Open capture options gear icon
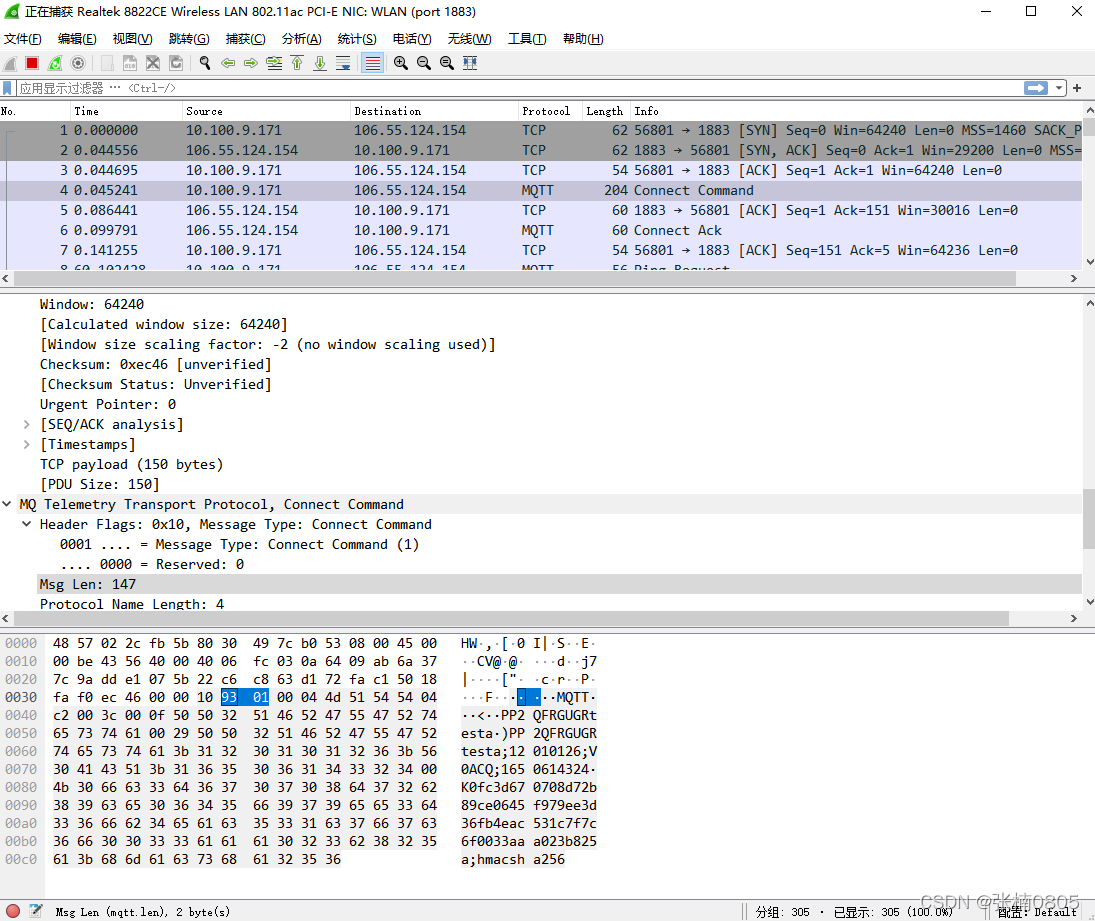The image size is (1095, 921). (78, 63)
